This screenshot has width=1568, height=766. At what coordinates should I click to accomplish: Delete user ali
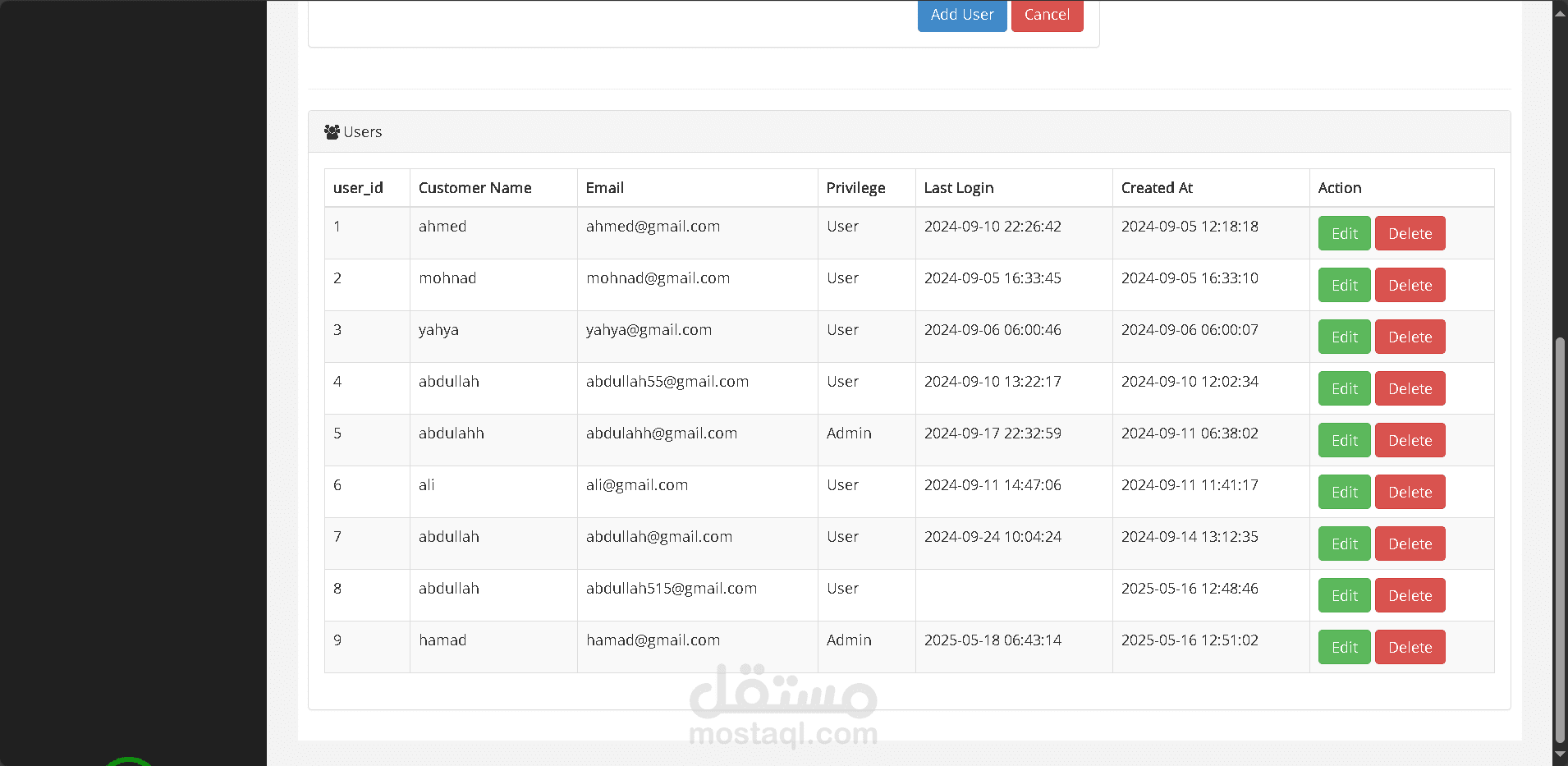[1410, 492]
